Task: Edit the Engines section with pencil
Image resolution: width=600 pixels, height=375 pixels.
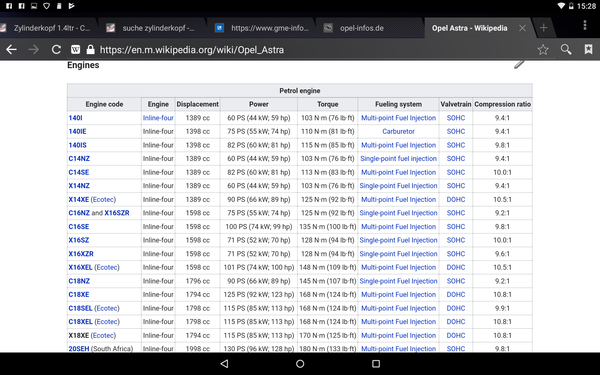Action: pos(519,64)
